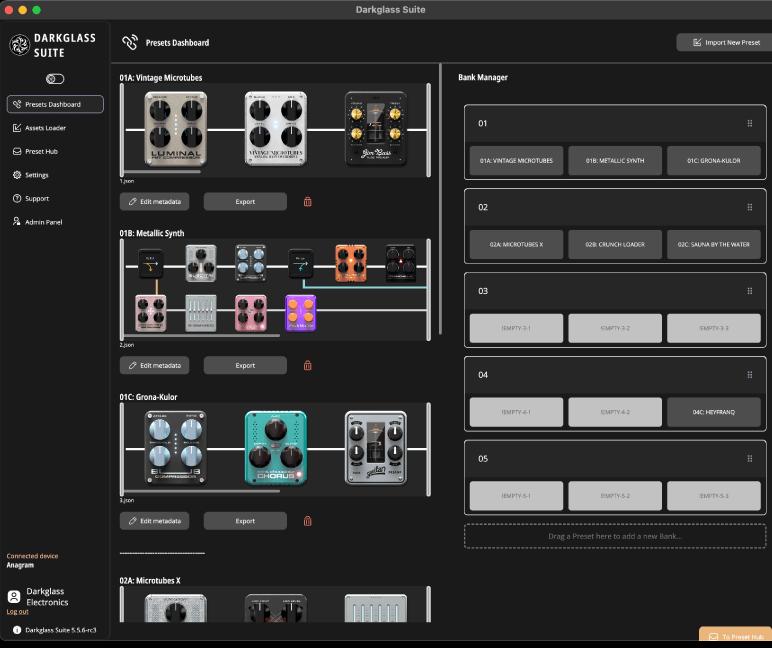
Task: Select the 02B: Crunch Loader bank slot
Action: point(615,243)
